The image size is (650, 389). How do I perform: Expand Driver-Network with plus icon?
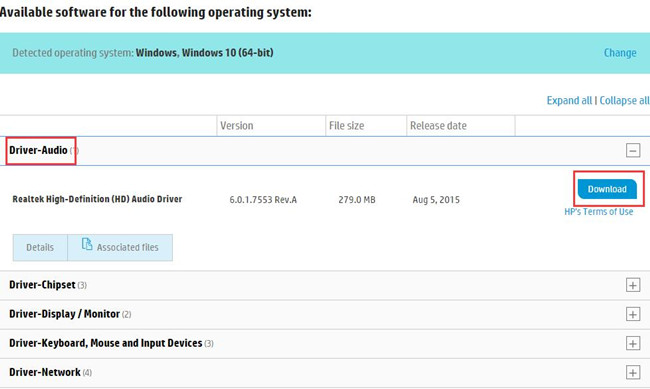[633, 372]
